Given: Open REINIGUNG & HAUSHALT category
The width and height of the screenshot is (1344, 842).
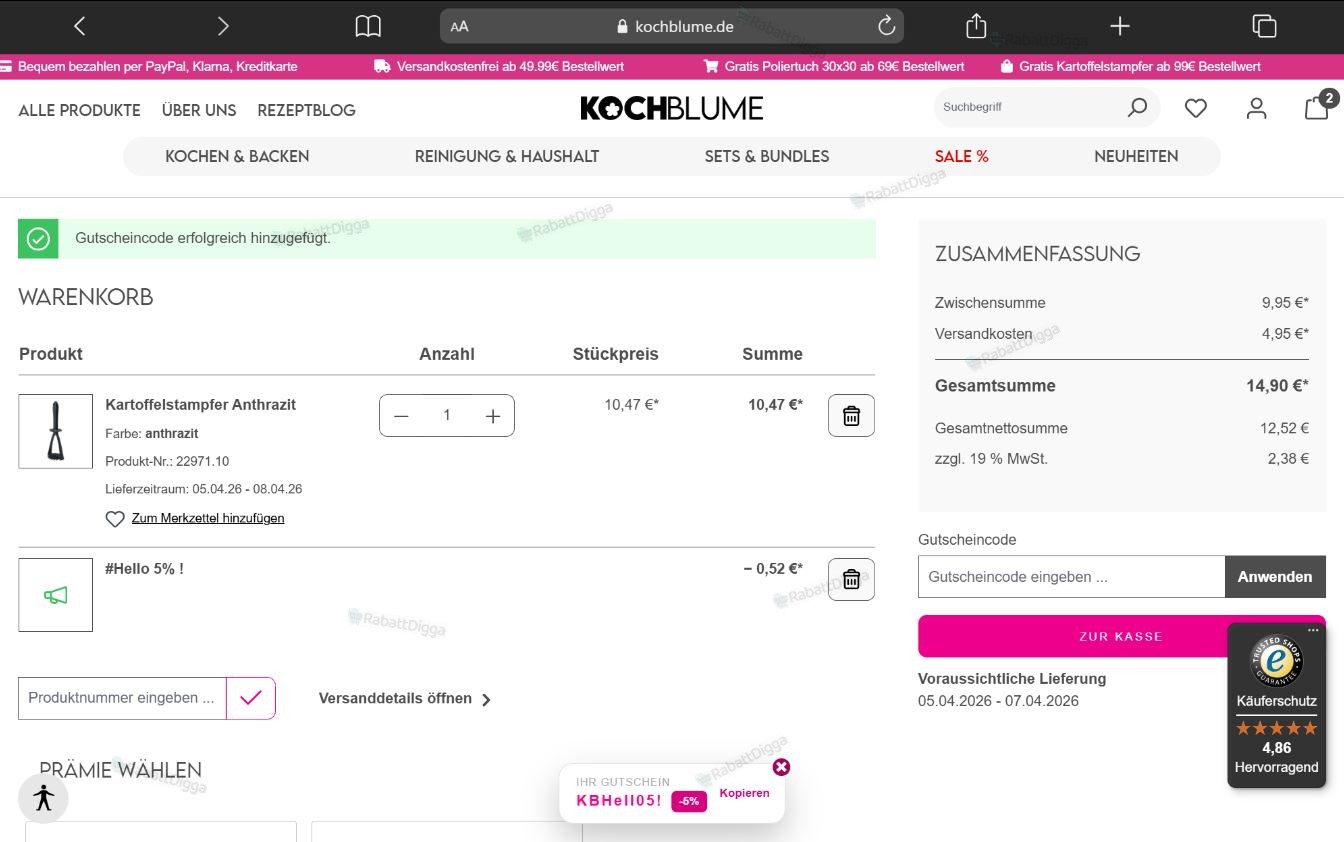Looking at the screenshot, I should click(x=507, y=156).
